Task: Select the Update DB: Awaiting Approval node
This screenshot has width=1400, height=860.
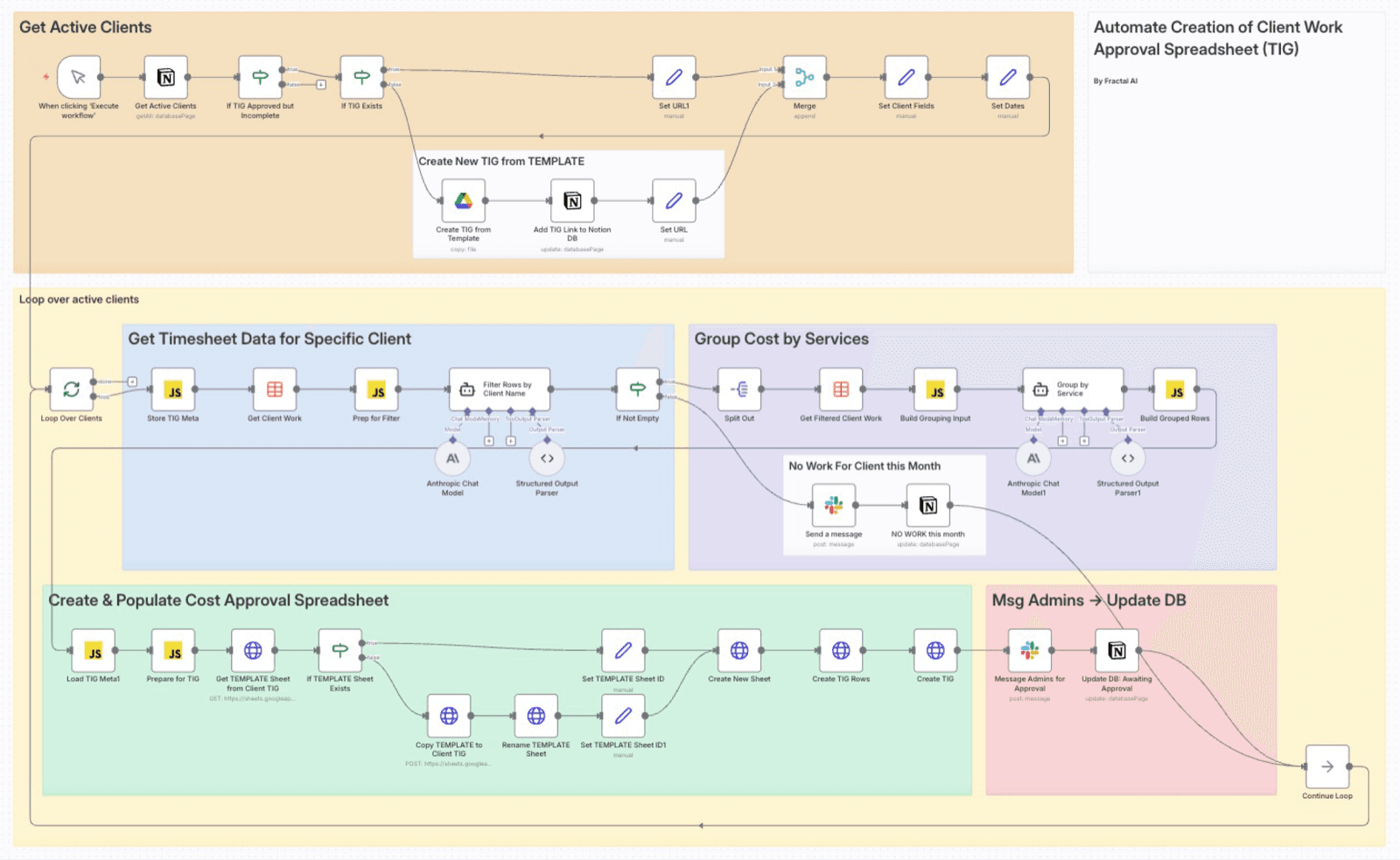Action: click(x=1117, y=650)
